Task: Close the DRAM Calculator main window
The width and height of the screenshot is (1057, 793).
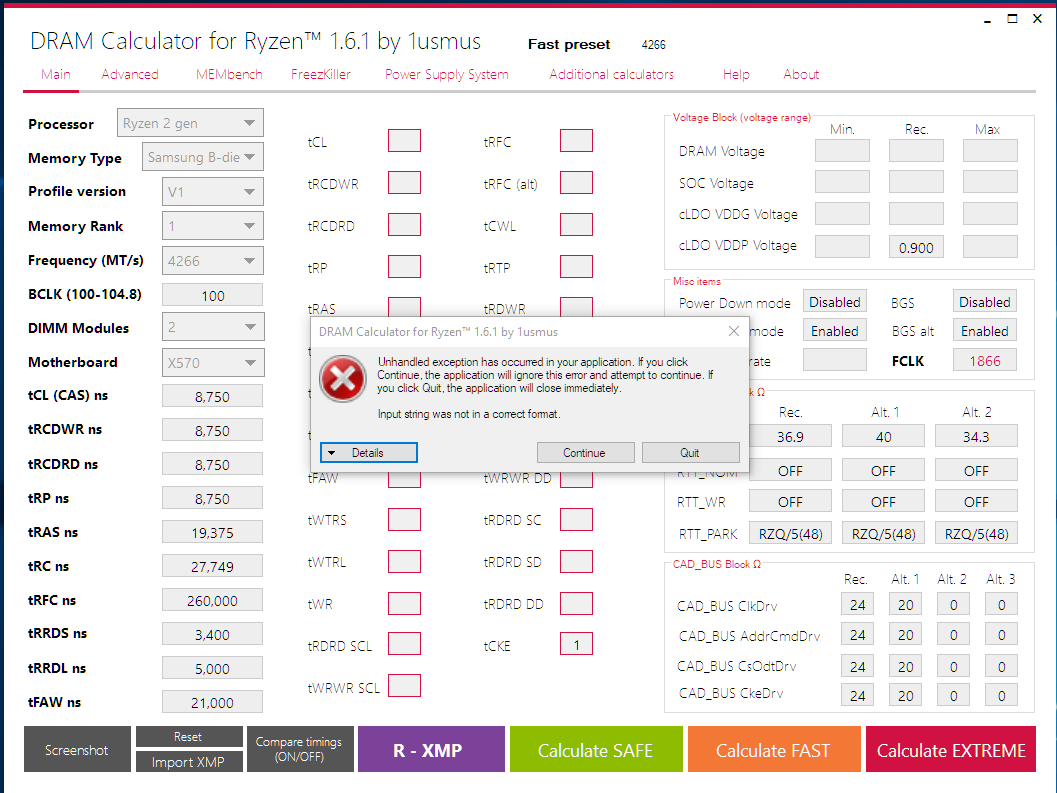Action: point(1037,19)
